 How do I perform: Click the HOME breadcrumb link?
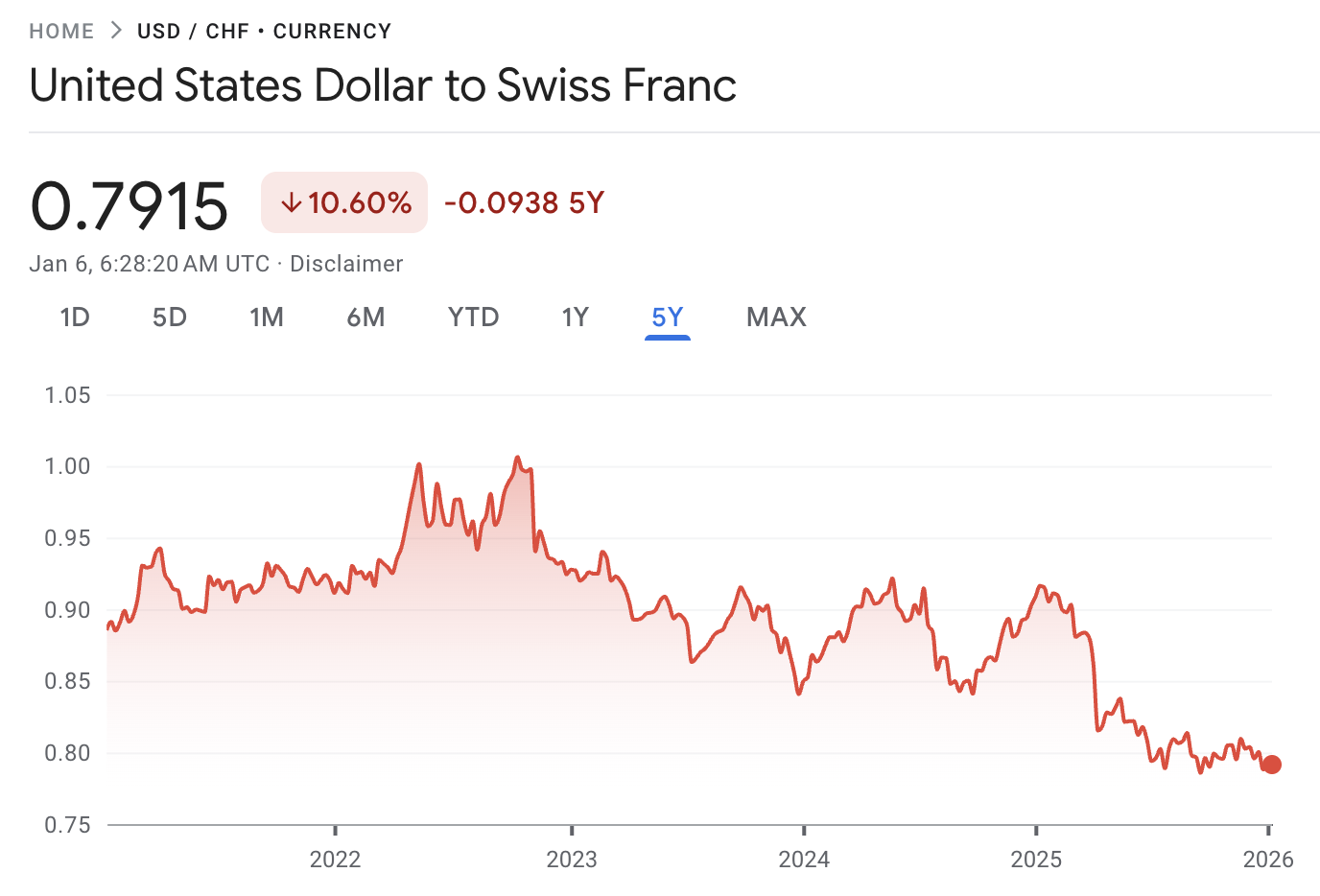click(x=61, y=30)
